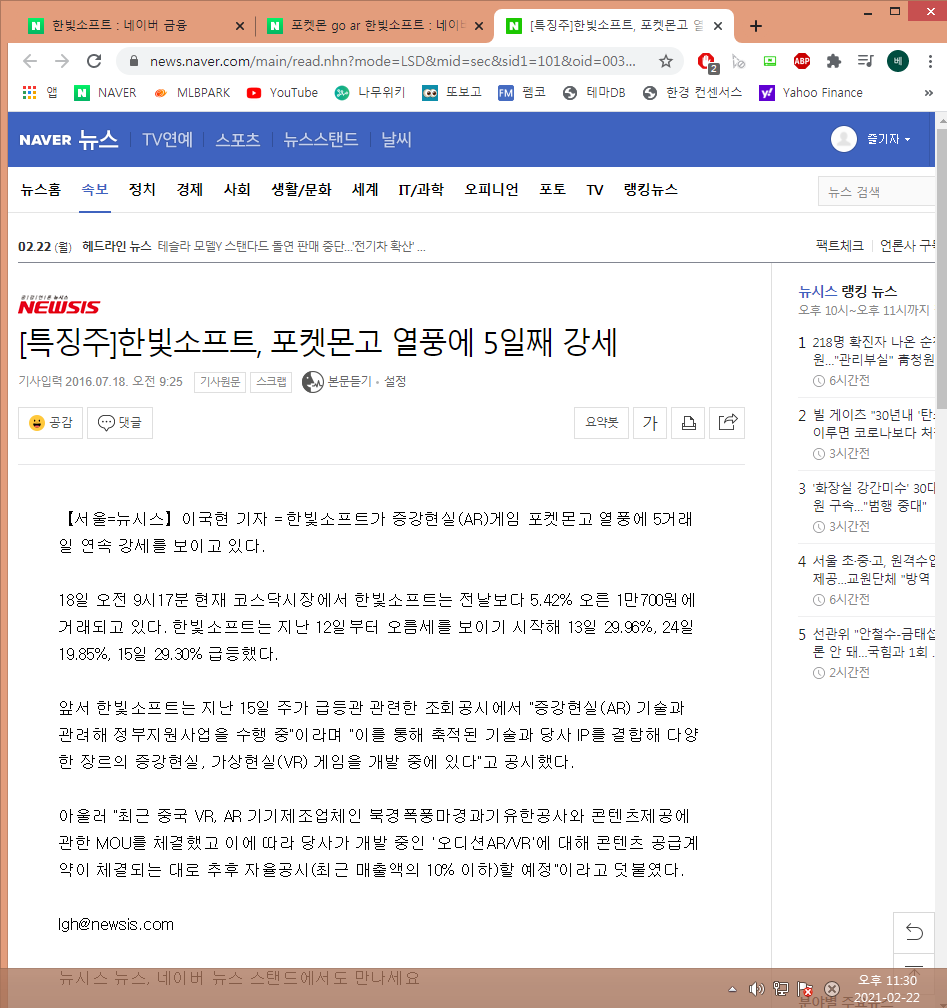Open the 나무위키 bookmark
947x1008 pixels.
(x=370, y=93)
